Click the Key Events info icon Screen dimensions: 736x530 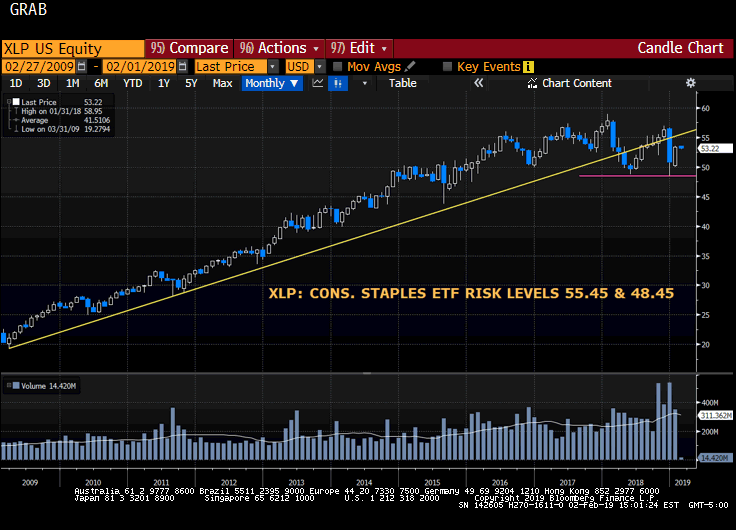tap(529, 67)
